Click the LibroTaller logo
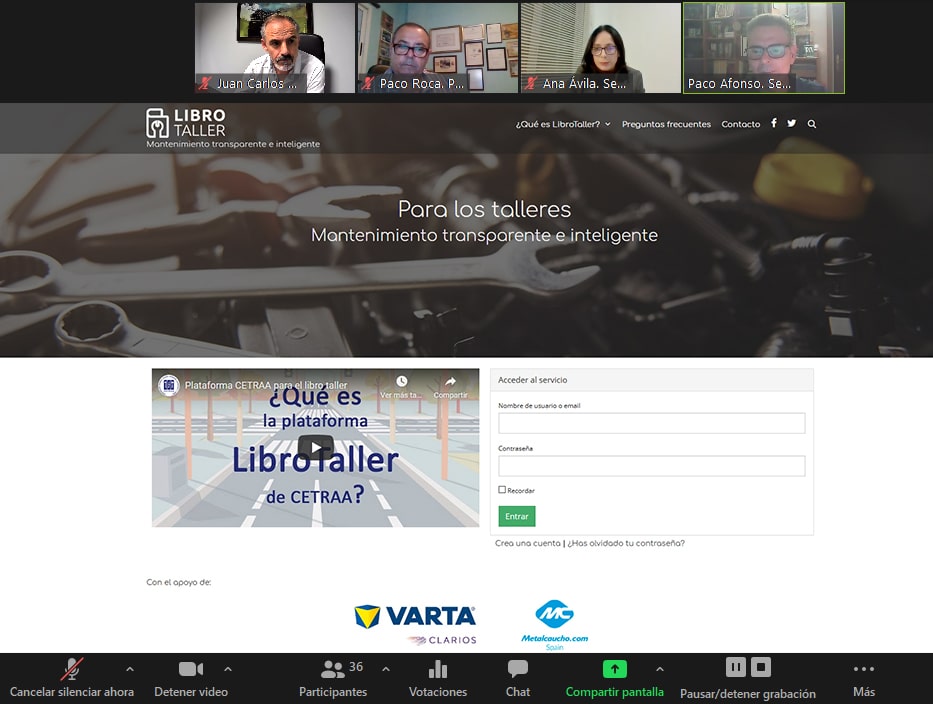This screenshot has height=704, width=933. coord(186,123)
